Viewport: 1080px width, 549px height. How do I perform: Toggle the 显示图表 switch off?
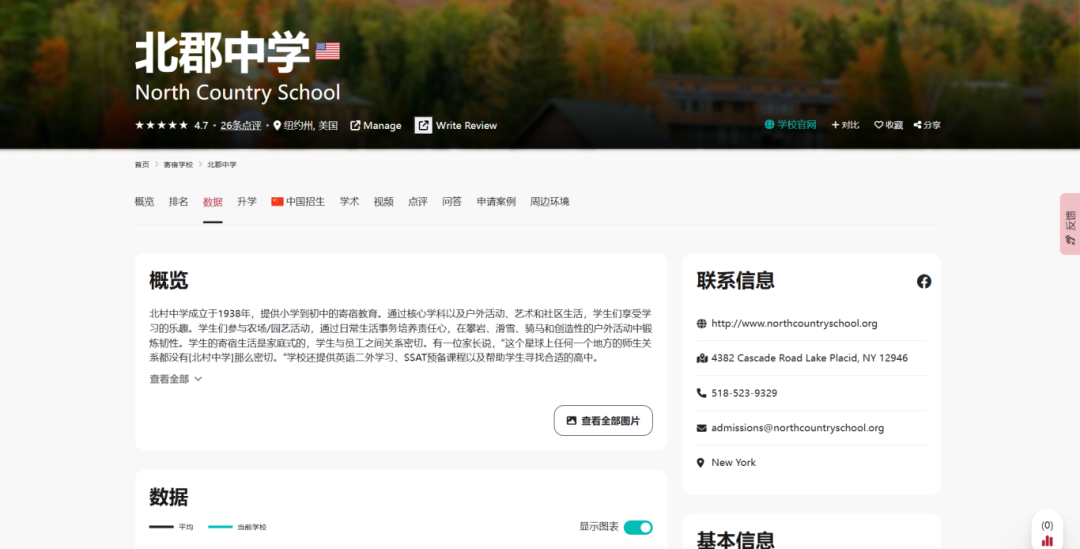point(638,527)
